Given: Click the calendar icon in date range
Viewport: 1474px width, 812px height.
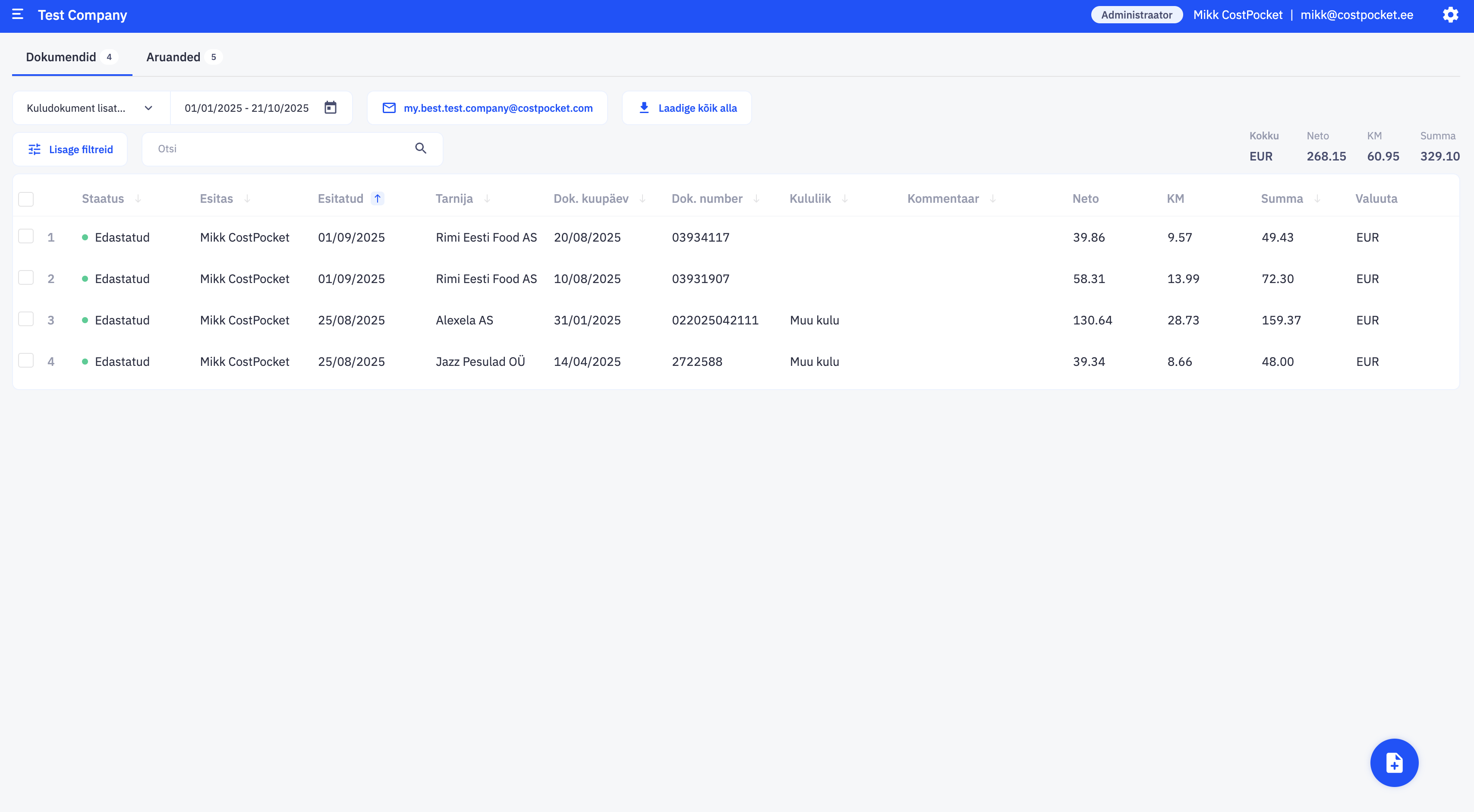Looking at the screenshot, I should [x=330, y=107].
